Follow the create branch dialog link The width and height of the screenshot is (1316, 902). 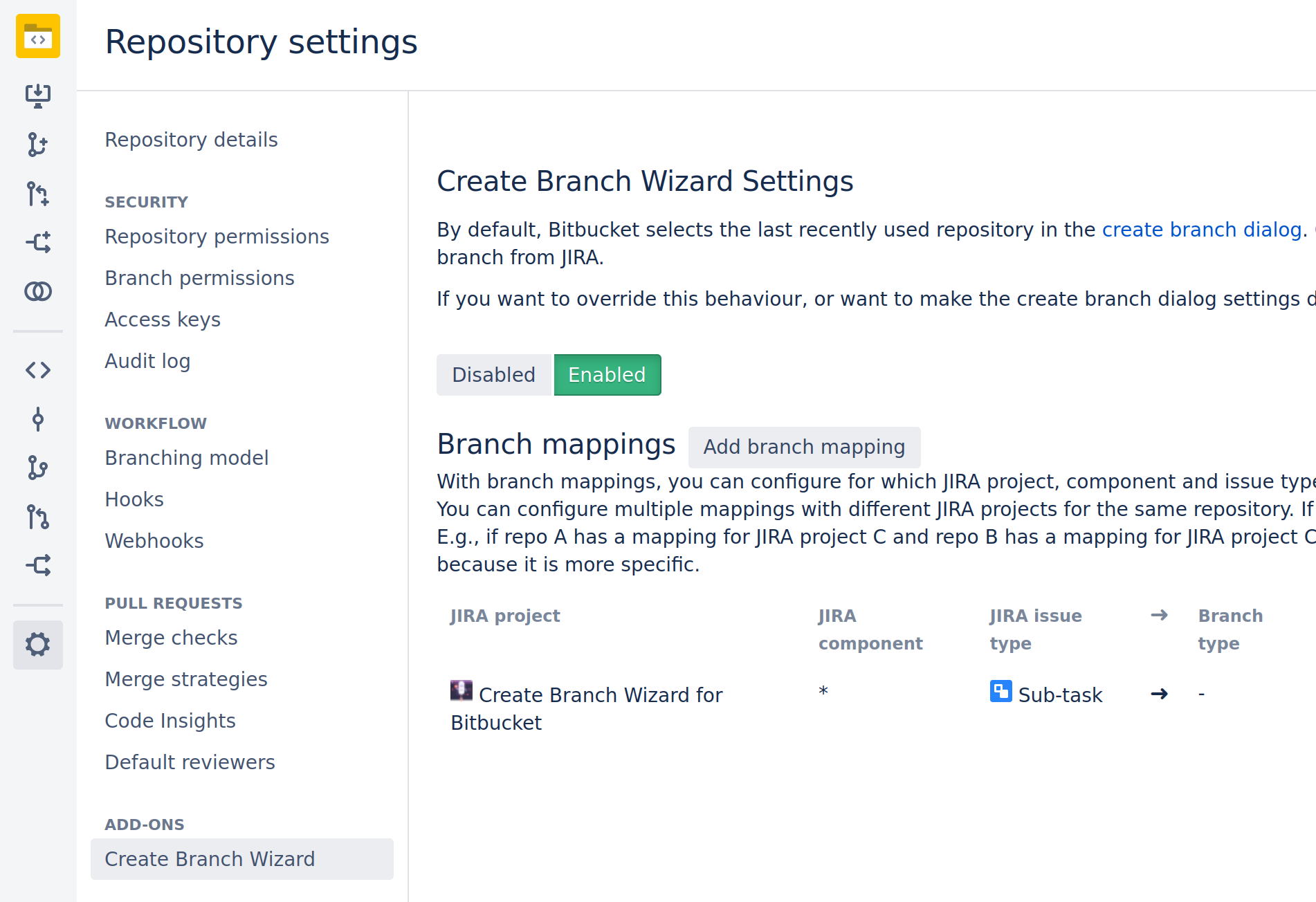(1201, 230)
